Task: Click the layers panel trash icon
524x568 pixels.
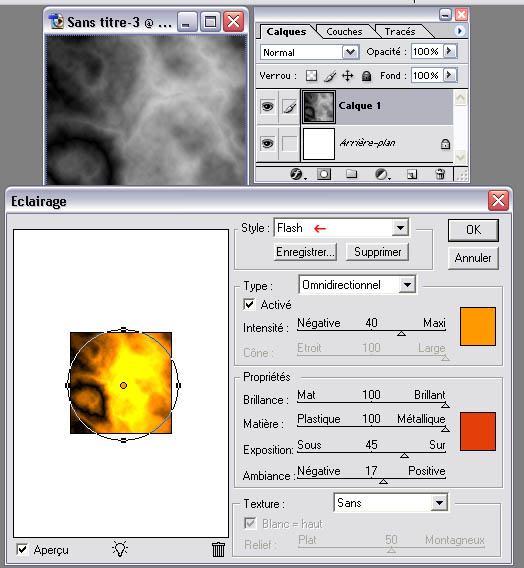Action: tap(440, 174)
